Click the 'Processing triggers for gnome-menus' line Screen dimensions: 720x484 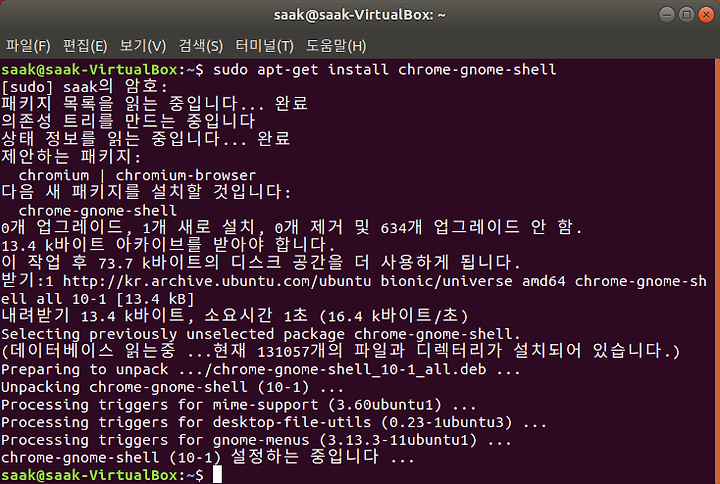[256, 440]
